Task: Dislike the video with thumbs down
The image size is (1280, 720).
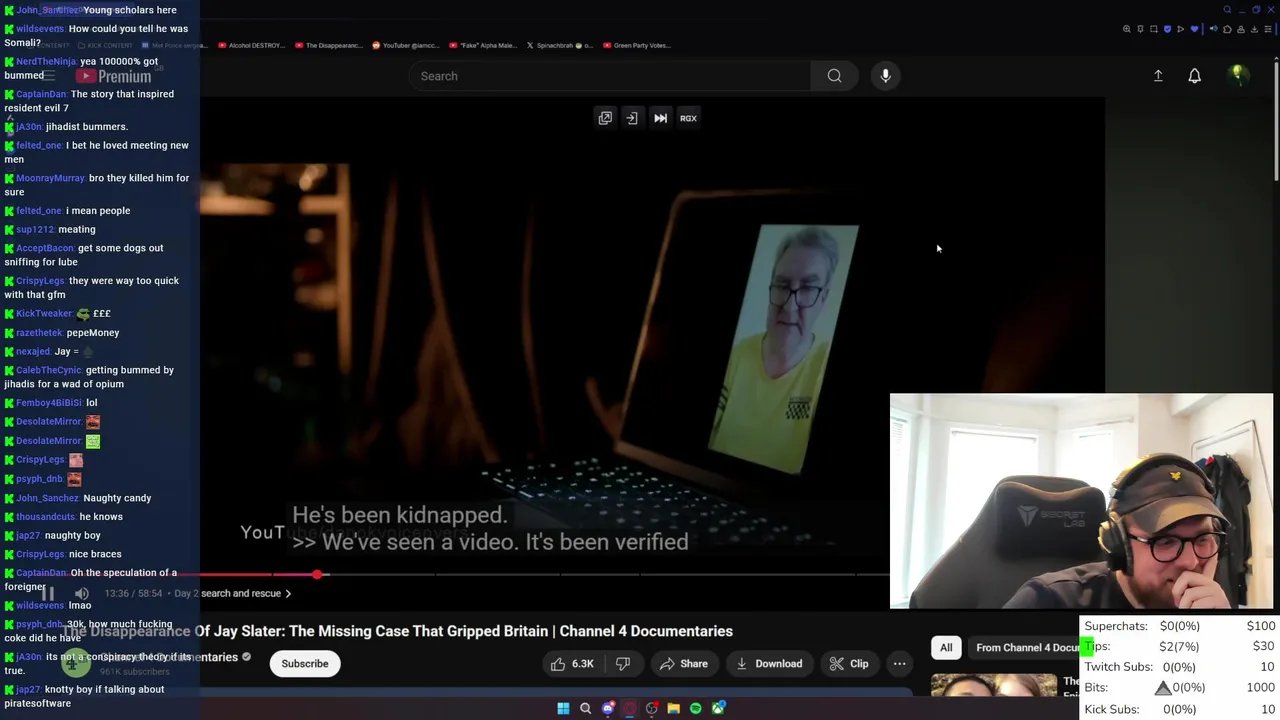Action: coord(623,664)
